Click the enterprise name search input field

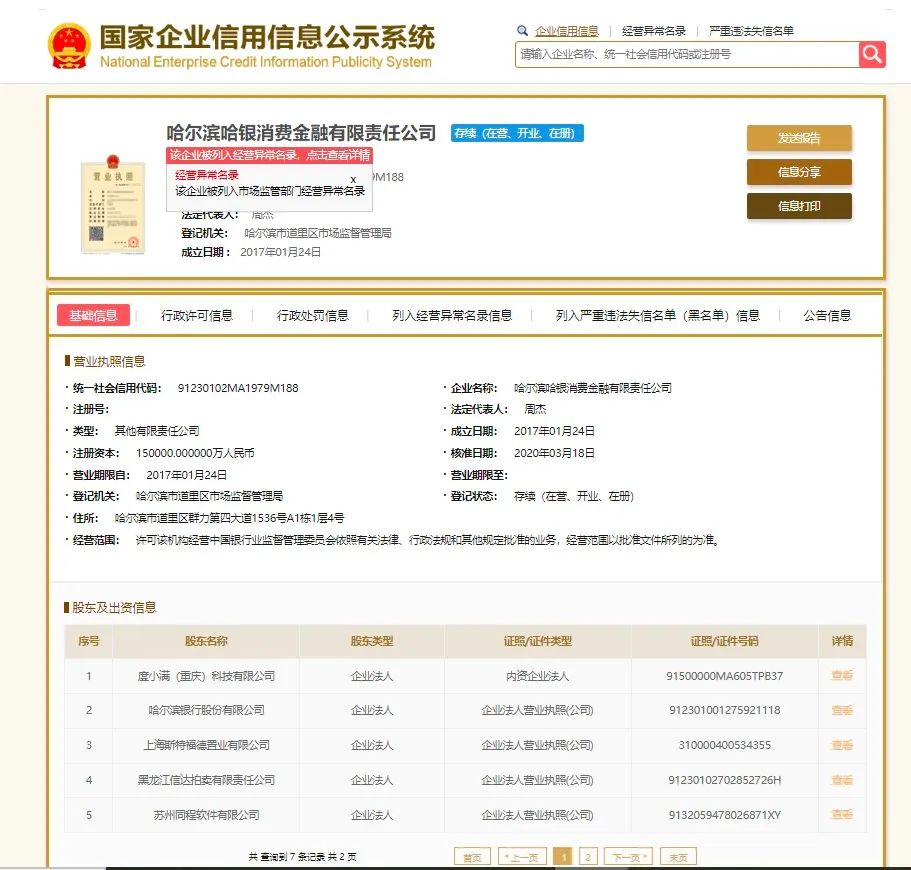[x=687, y=55]
